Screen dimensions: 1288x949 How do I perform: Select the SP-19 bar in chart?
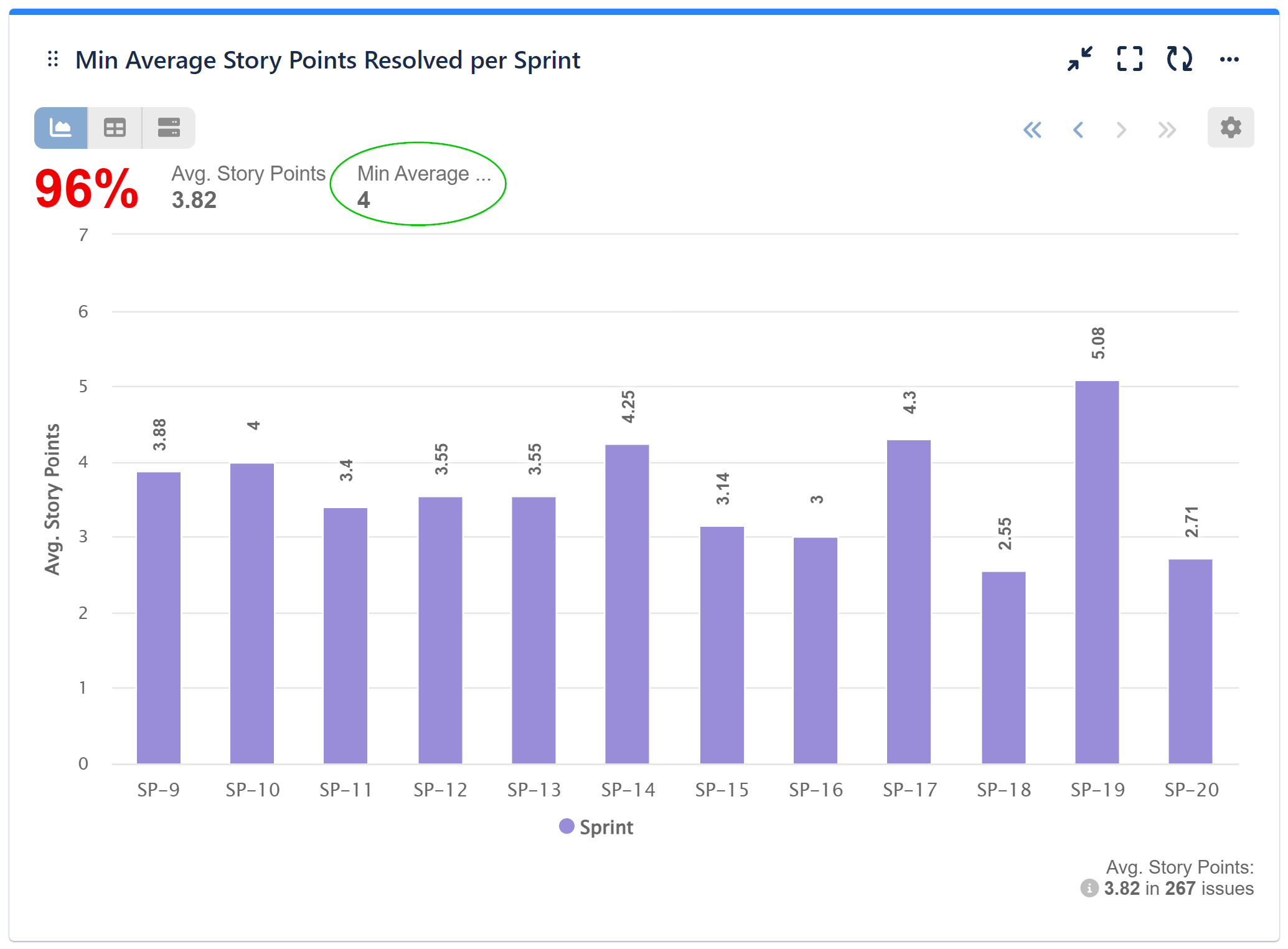pyautogui.click(x=1097, y=572)
